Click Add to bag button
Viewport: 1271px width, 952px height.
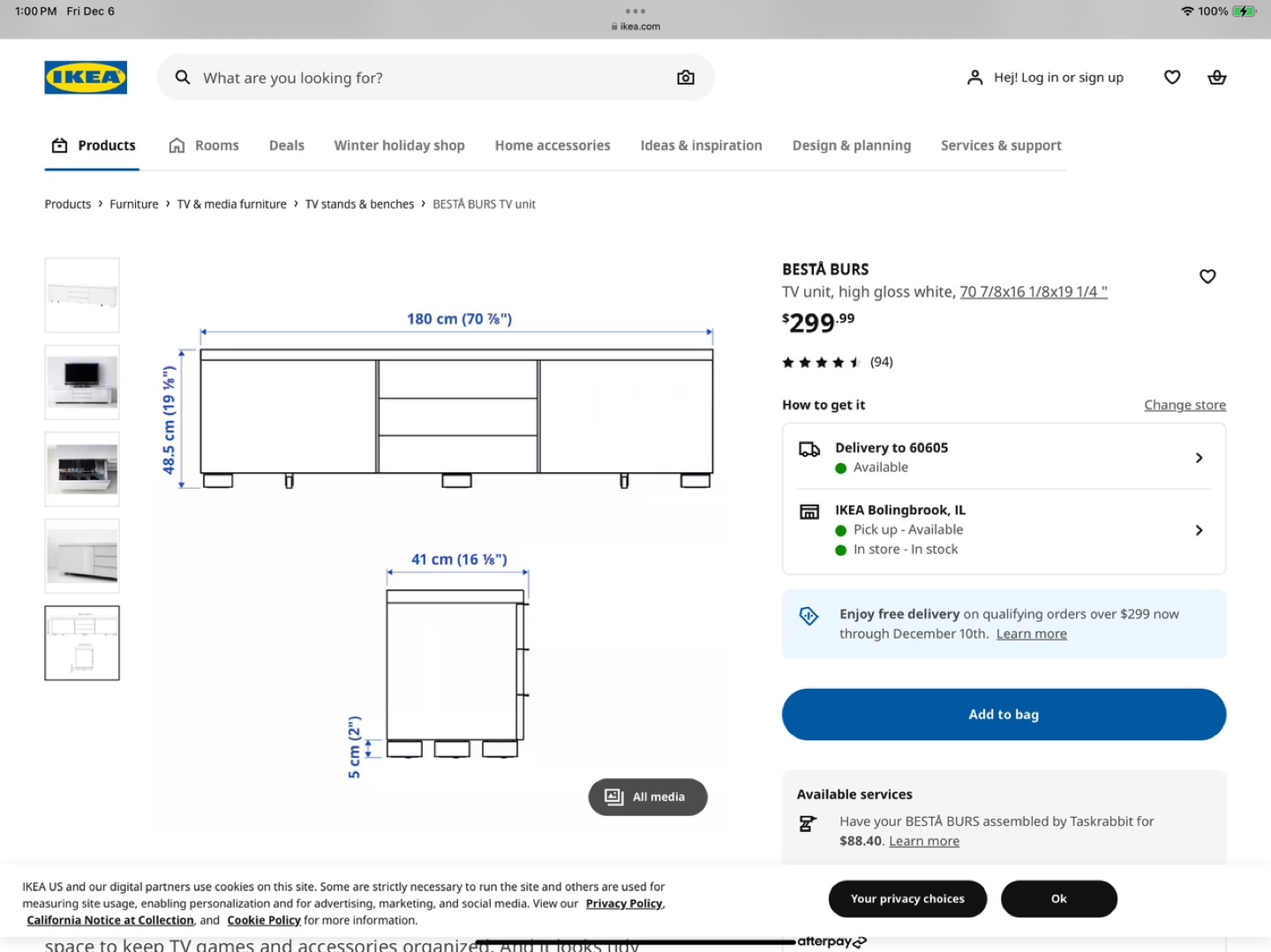click(1004, 715)
